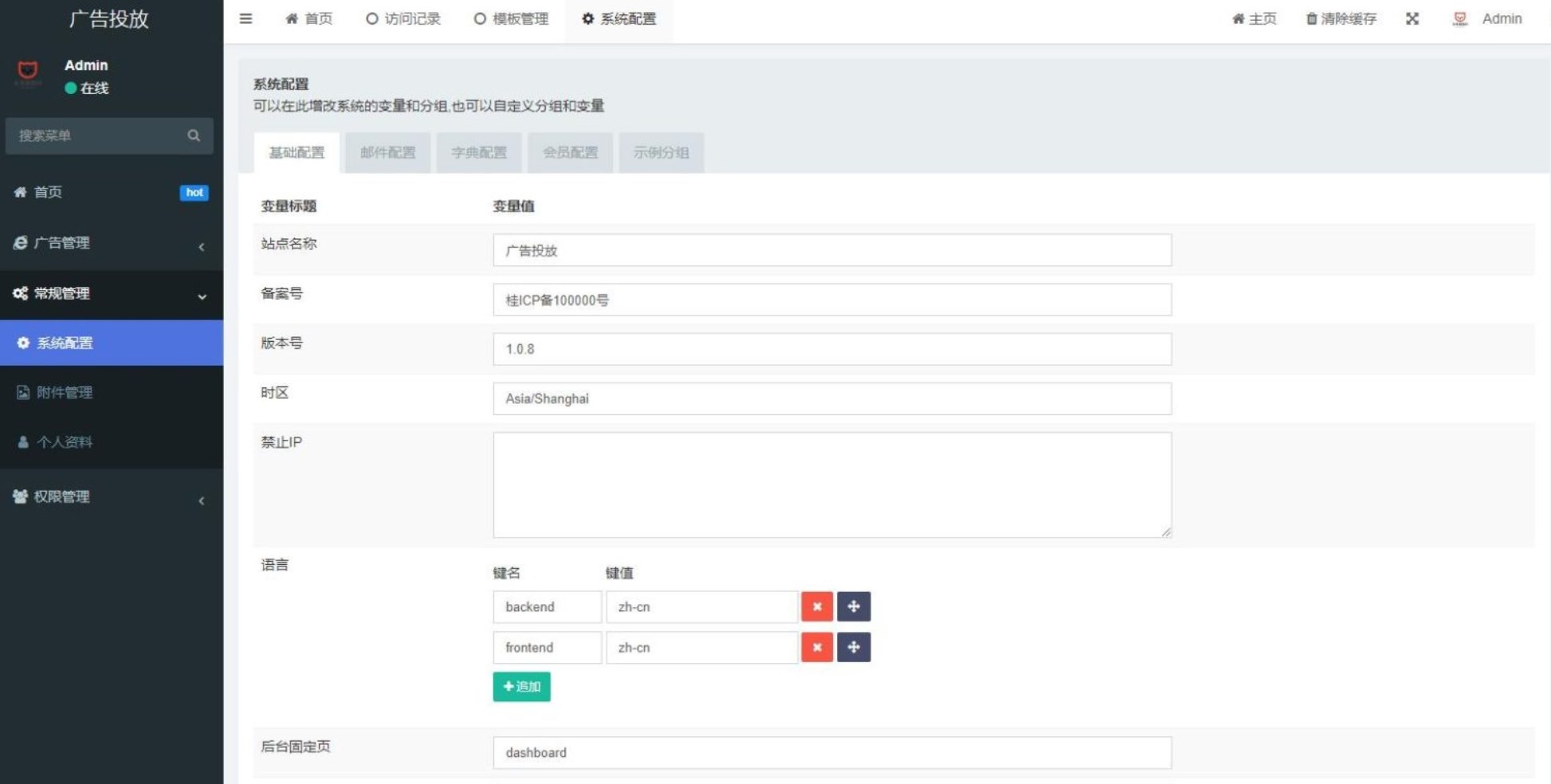Toggle fullscreen with the expand icon
Screen dimensions: 1551x784
pyautogui.click(x=1412, y=18)
